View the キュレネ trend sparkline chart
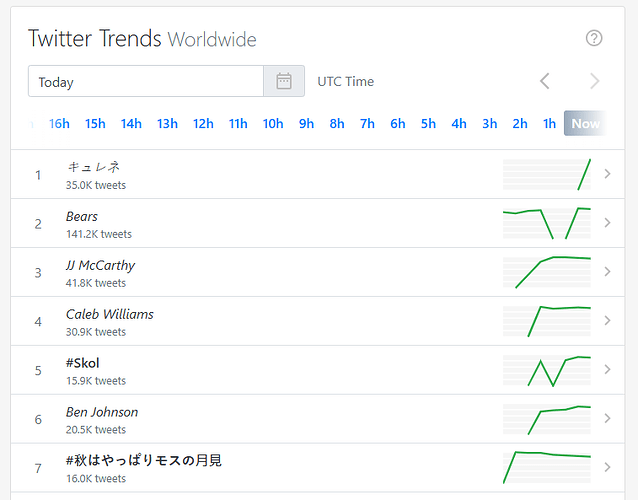This screenshot has width=638, height=500. (547, 174)
